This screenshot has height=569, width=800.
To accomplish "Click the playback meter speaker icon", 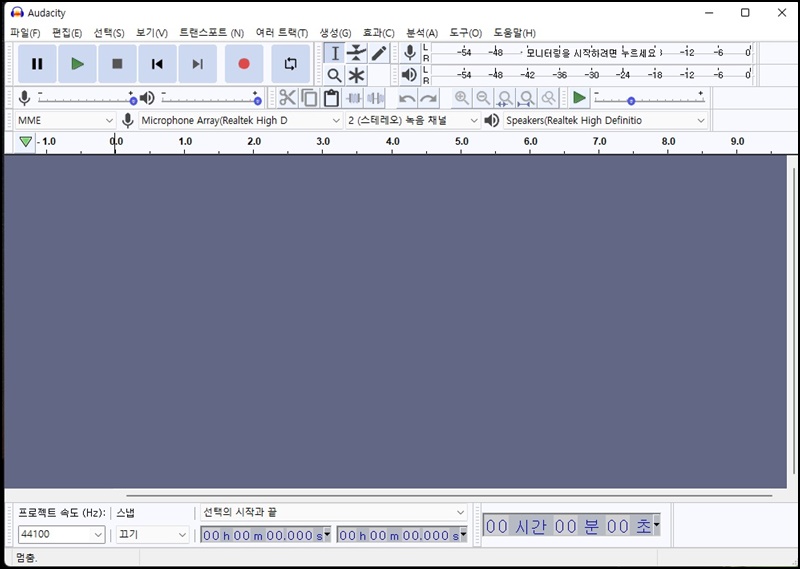I will click(409, 75).
